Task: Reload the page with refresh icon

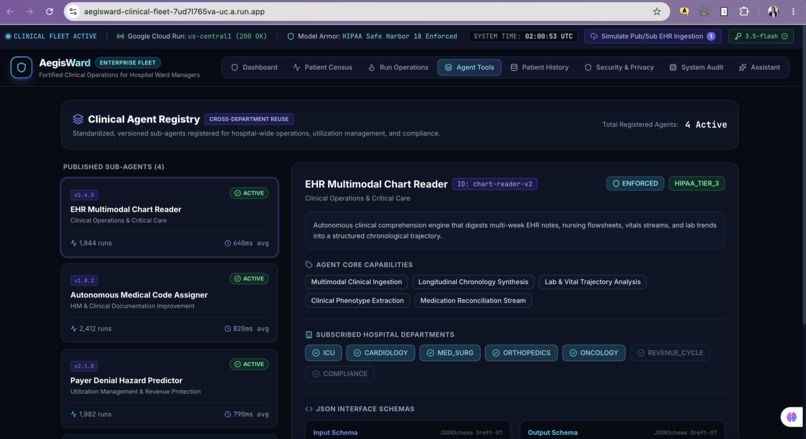Action: (49, 11)
